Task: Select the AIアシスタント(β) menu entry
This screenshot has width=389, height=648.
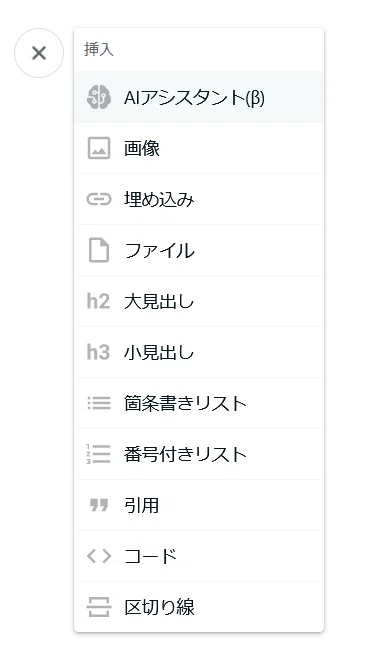Action: tap(199, 97)
